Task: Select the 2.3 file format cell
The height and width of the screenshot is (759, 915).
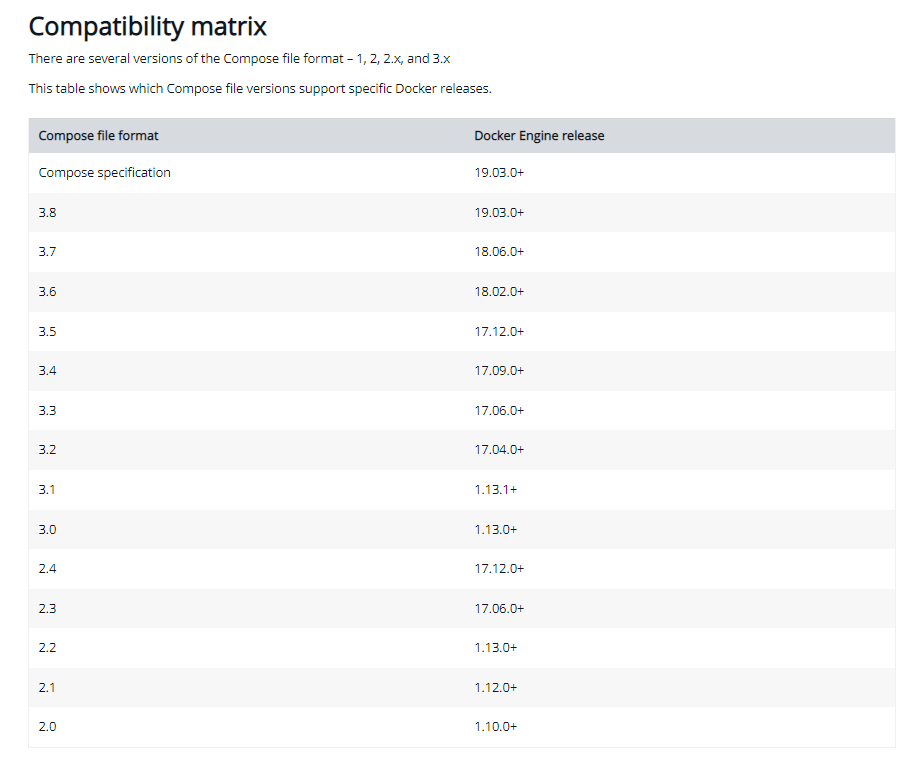Action: coord(48,608)
